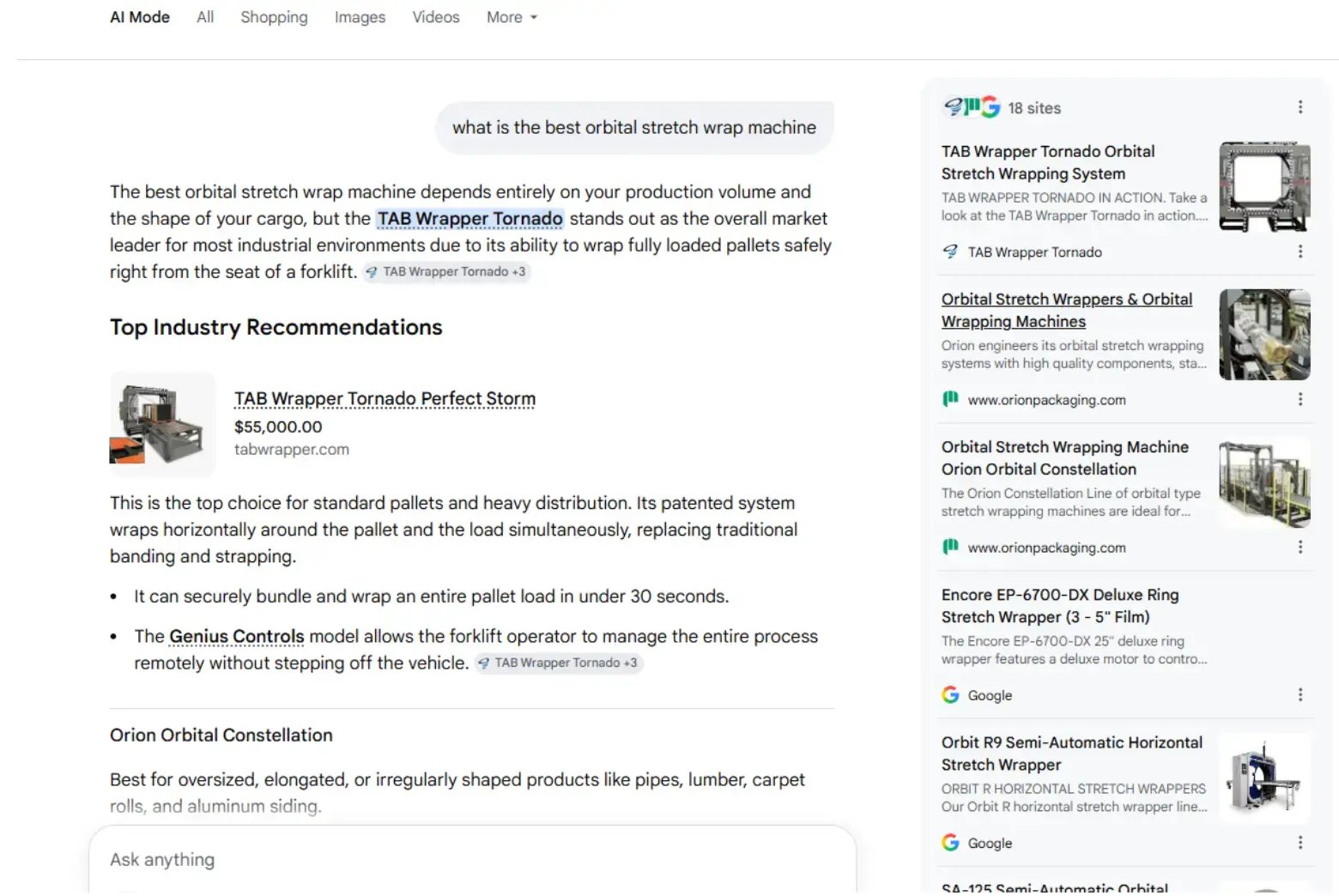Click the tabwrapper.com source text
Viewport: 1339px width, 896px height.
pos(292,450)
